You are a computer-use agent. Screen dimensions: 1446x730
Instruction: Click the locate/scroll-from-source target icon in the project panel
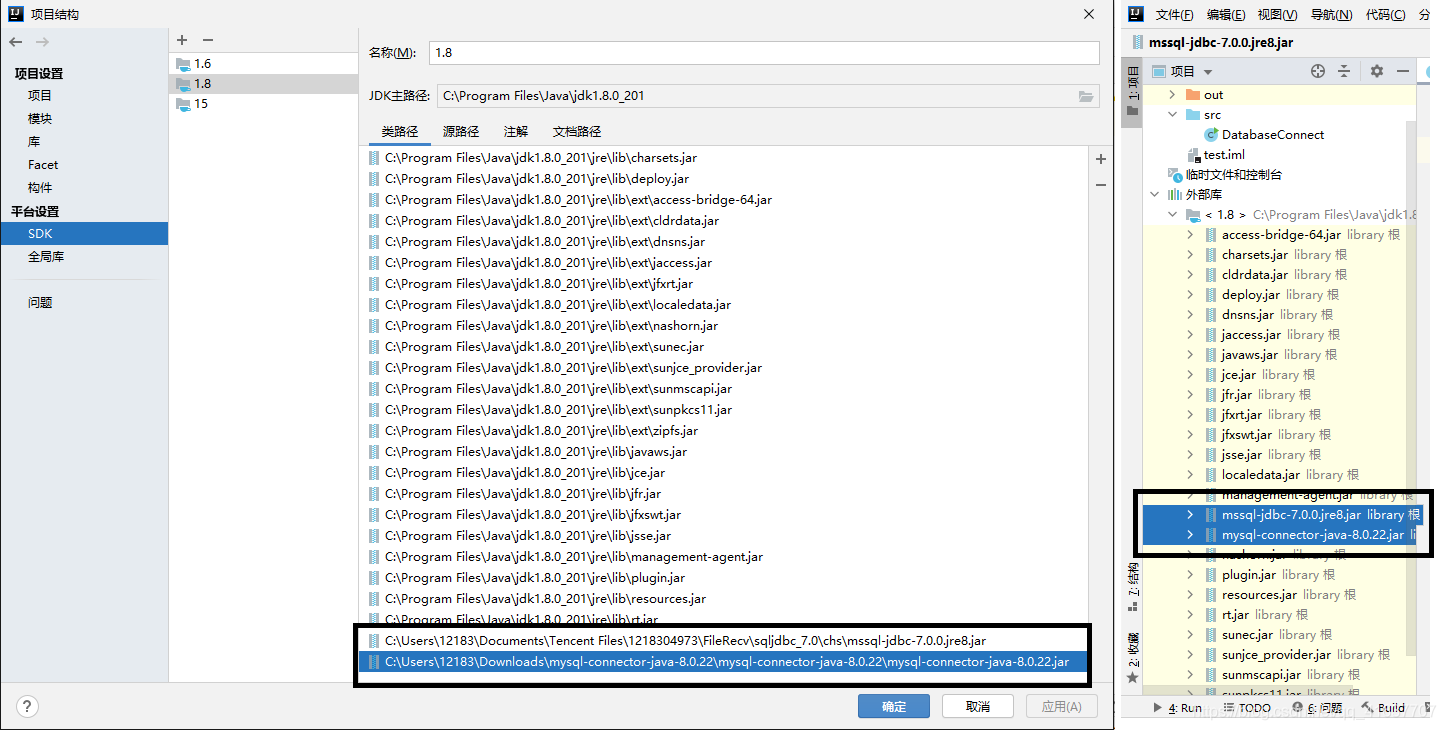(x=1318, y=71)
